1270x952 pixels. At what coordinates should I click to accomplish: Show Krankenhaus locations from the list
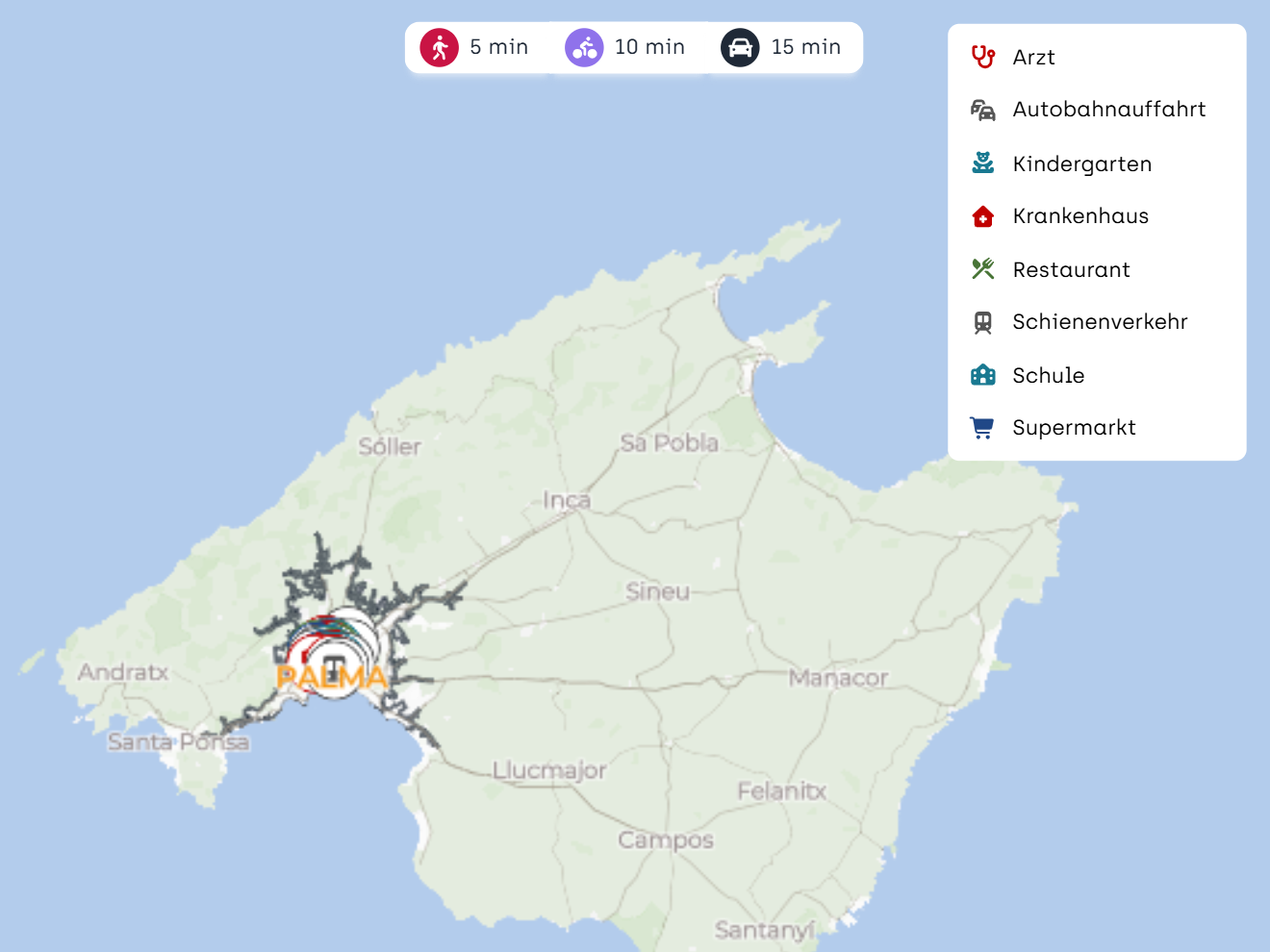(x=1080, y=216)
